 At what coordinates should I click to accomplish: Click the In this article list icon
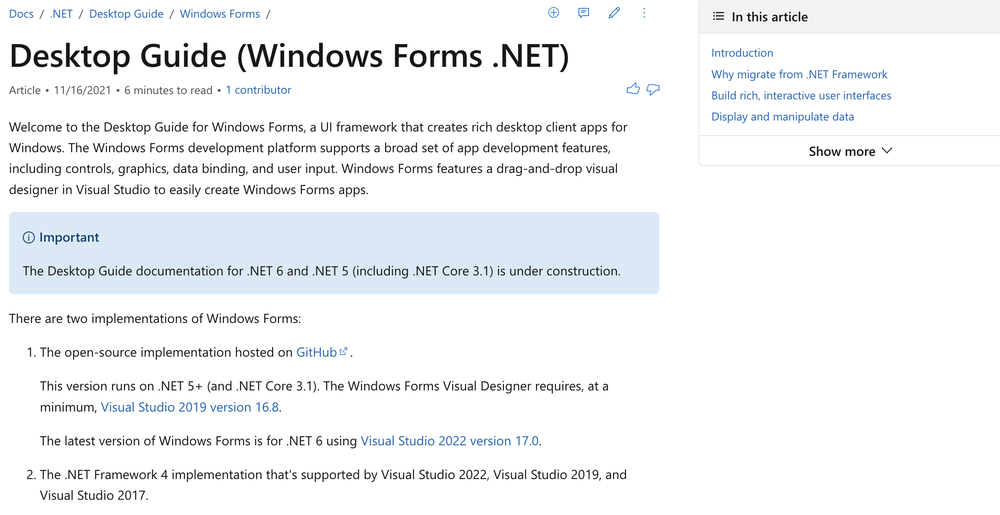(x=719, y=17)
